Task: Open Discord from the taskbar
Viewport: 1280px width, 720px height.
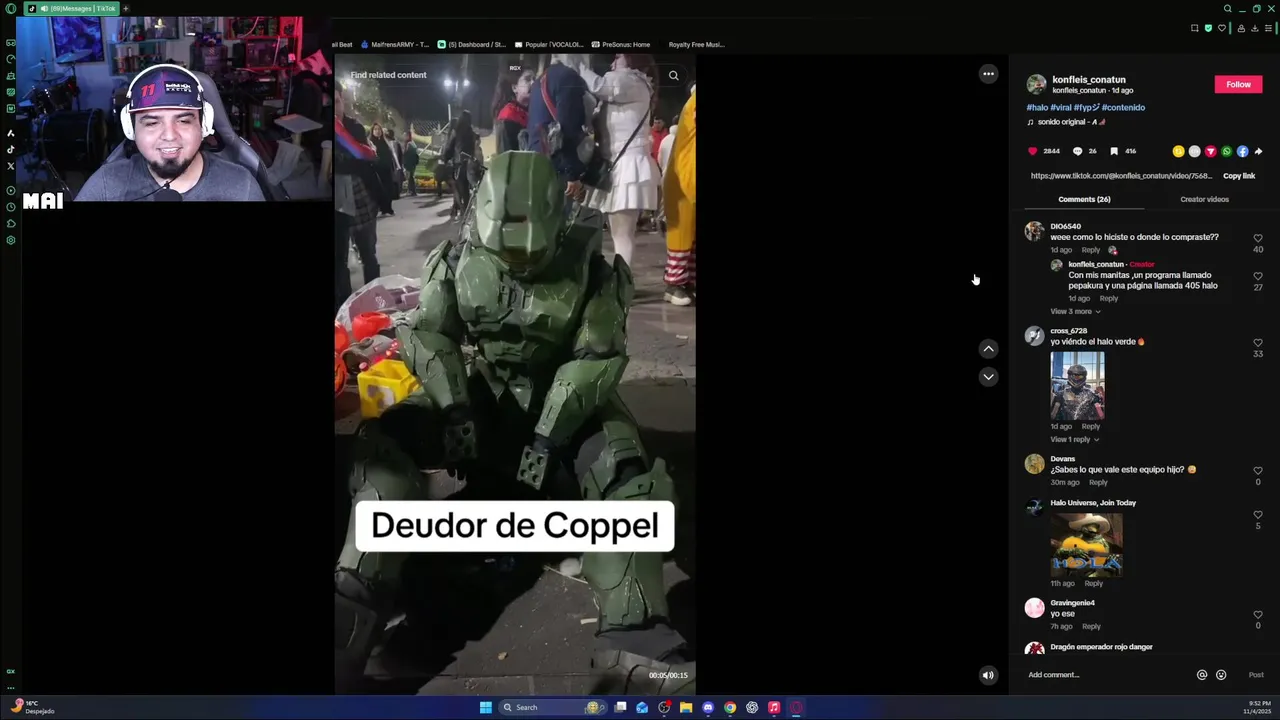Action: point(708,707)
